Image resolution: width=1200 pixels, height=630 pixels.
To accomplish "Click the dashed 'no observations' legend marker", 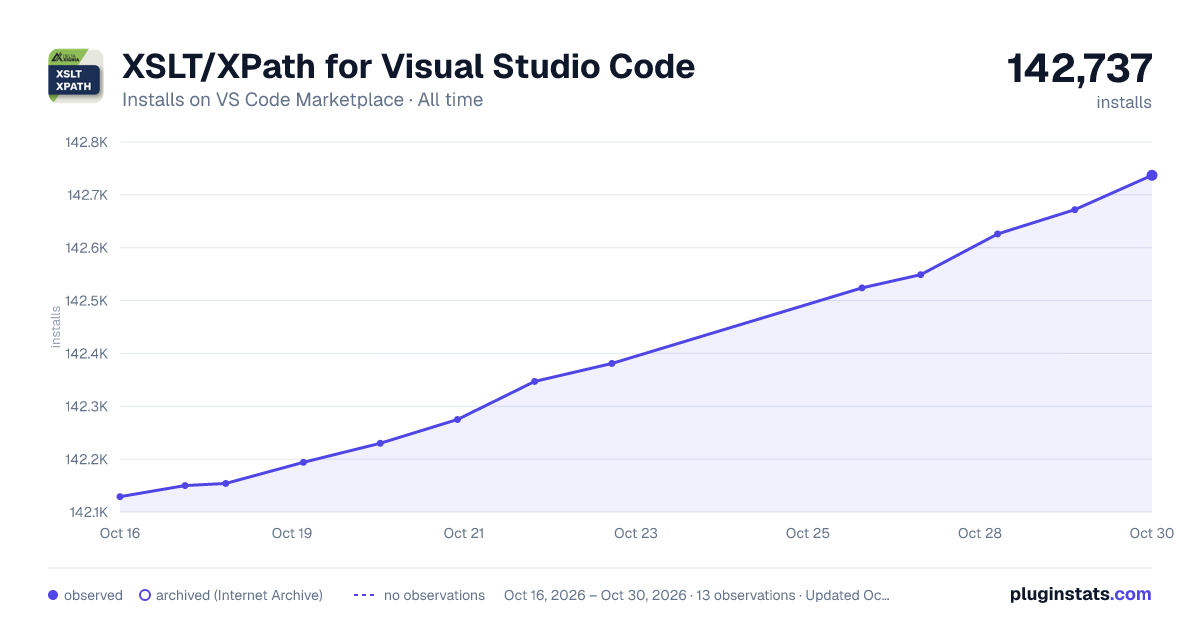I will click(364, 595).
